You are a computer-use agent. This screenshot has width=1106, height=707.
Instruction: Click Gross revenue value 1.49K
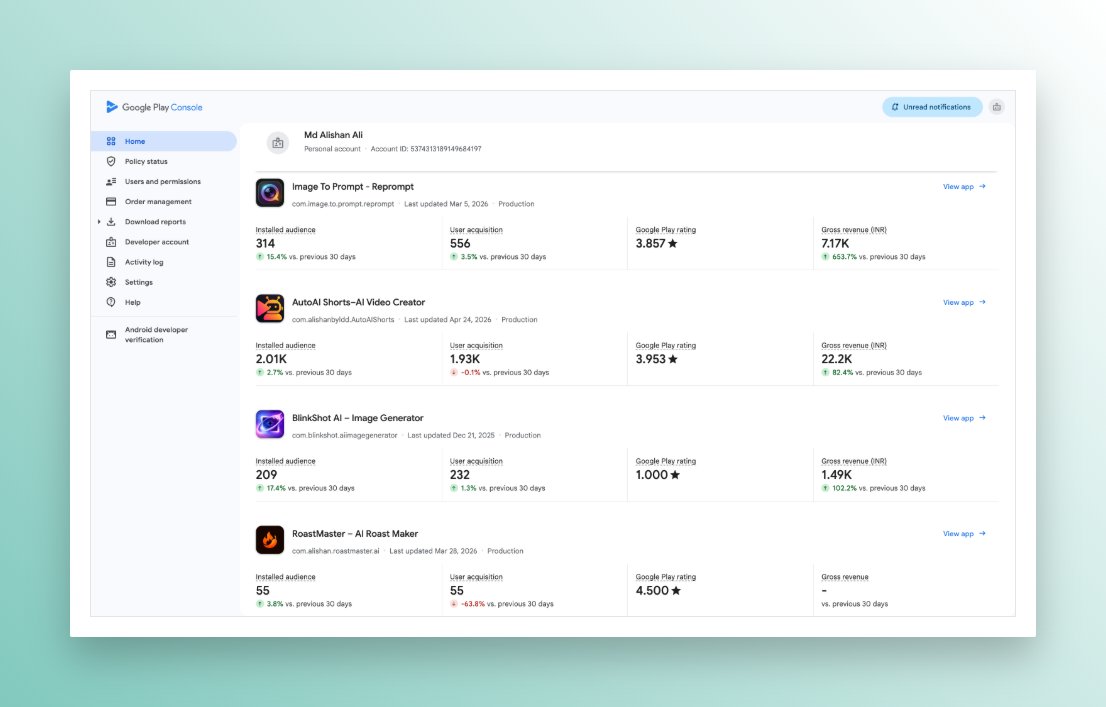click(837, 475)
